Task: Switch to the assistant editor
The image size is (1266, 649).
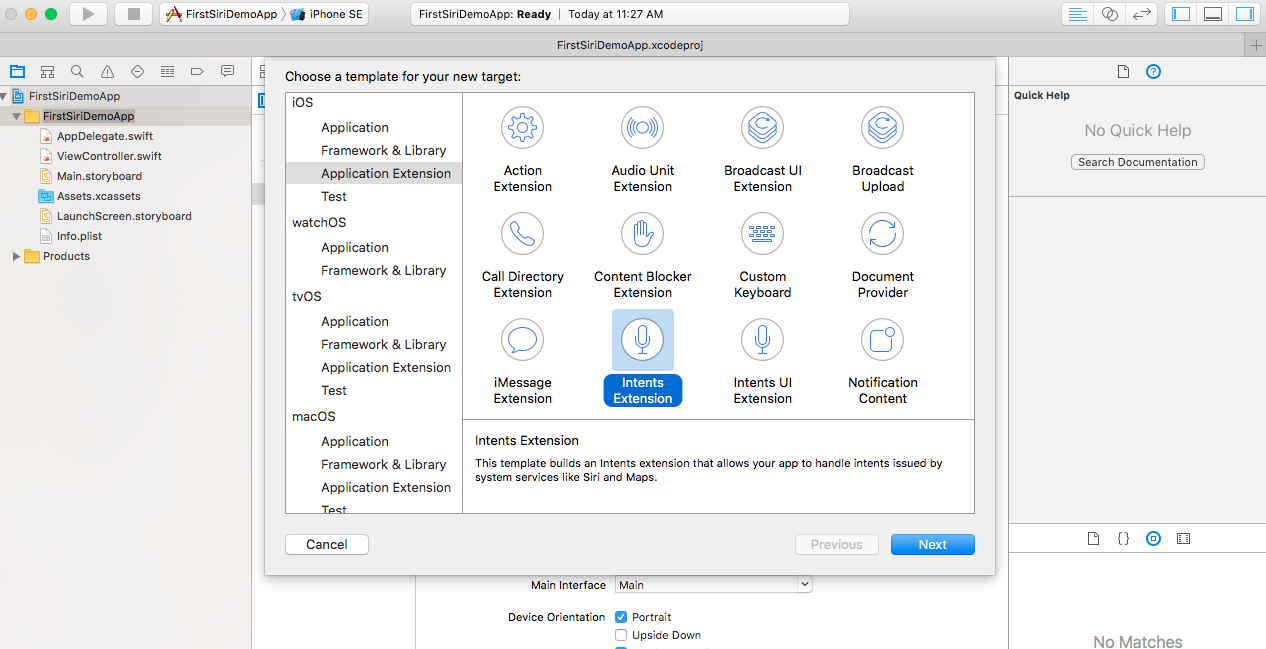Action: coord(1109,14)
